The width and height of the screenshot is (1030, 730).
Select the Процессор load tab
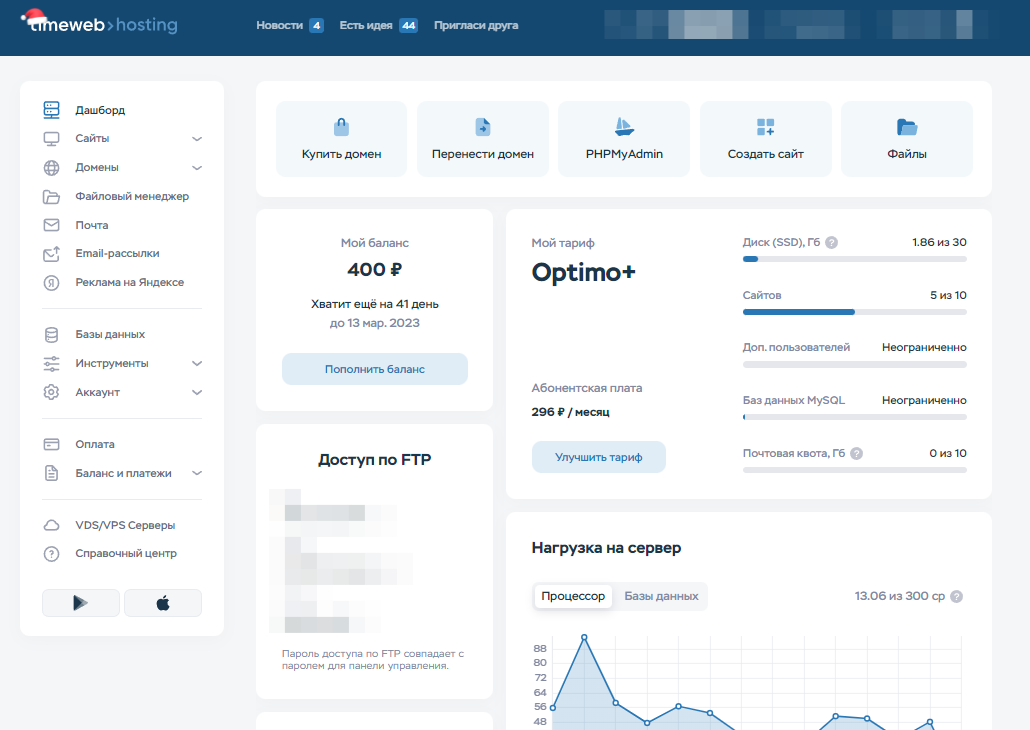point(573,596)
